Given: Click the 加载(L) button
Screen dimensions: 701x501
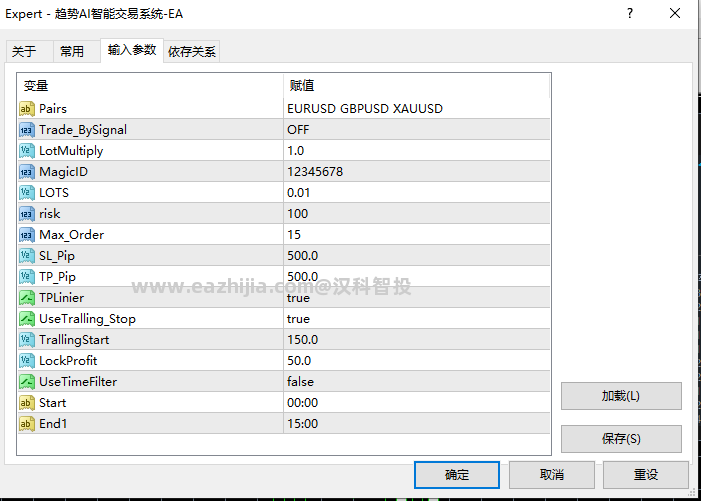Looking at the screenshot, I should click(621, 396).
